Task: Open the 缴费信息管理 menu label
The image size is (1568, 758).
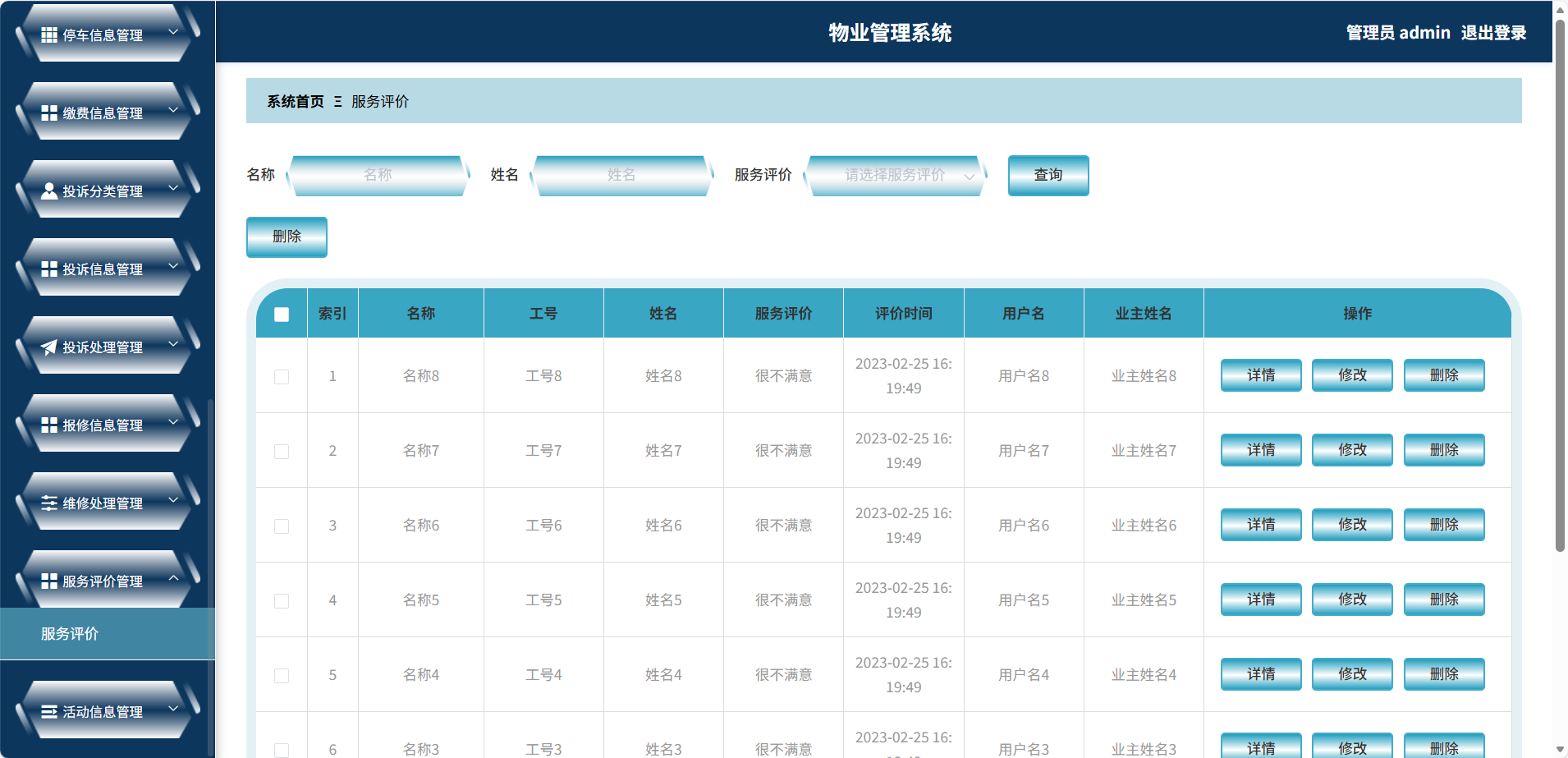Action: [x=103, y=113]
